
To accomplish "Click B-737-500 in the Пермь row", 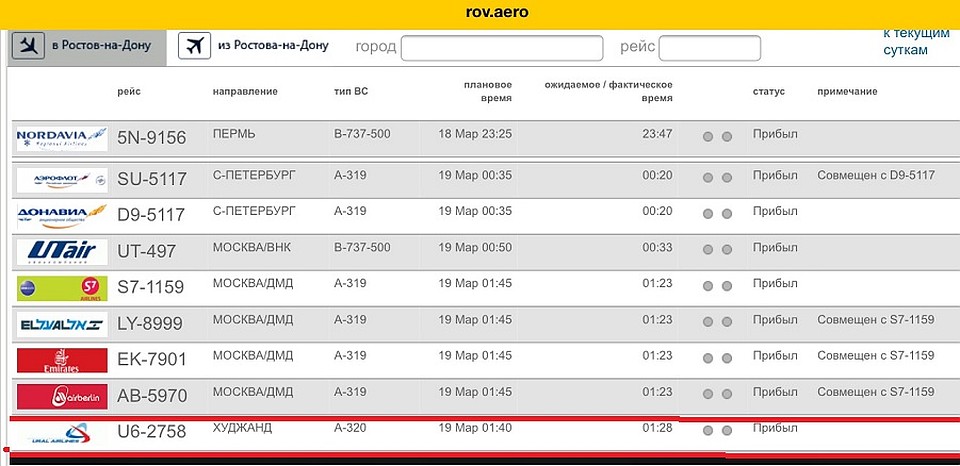I will pos(362,133).
